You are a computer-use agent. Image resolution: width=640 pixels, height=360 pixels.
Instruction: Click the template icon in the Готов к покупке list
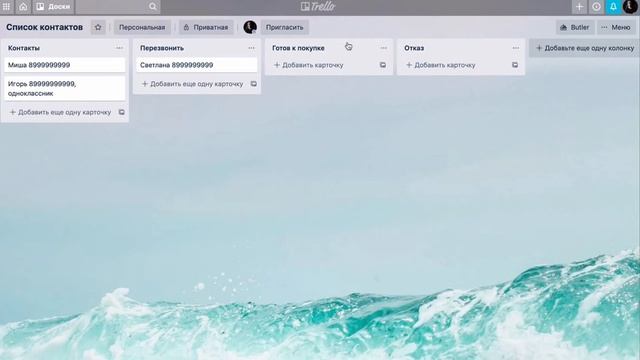tap(383, 65)
